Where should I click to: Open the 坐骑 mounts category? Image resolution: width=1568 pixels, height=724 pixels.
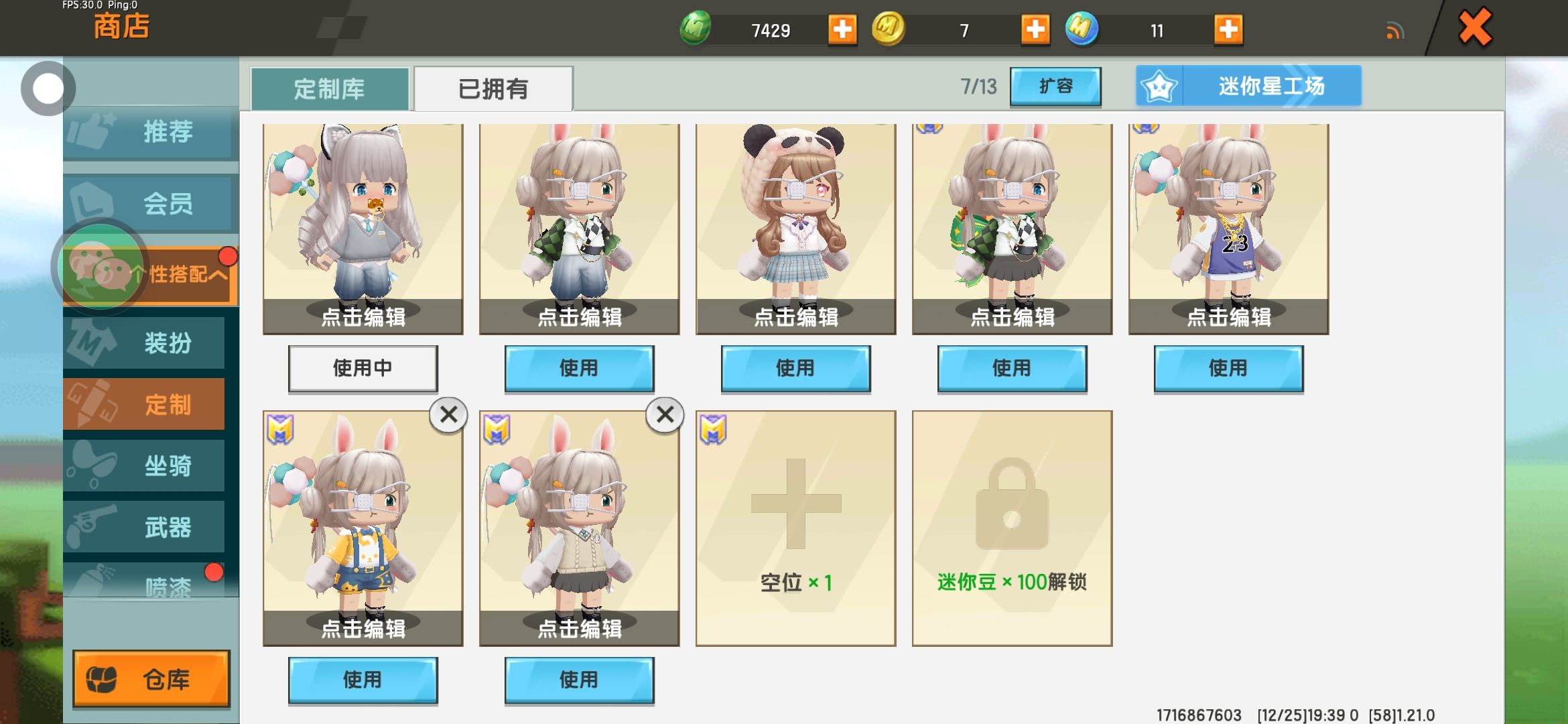click(x=144, y=465)
